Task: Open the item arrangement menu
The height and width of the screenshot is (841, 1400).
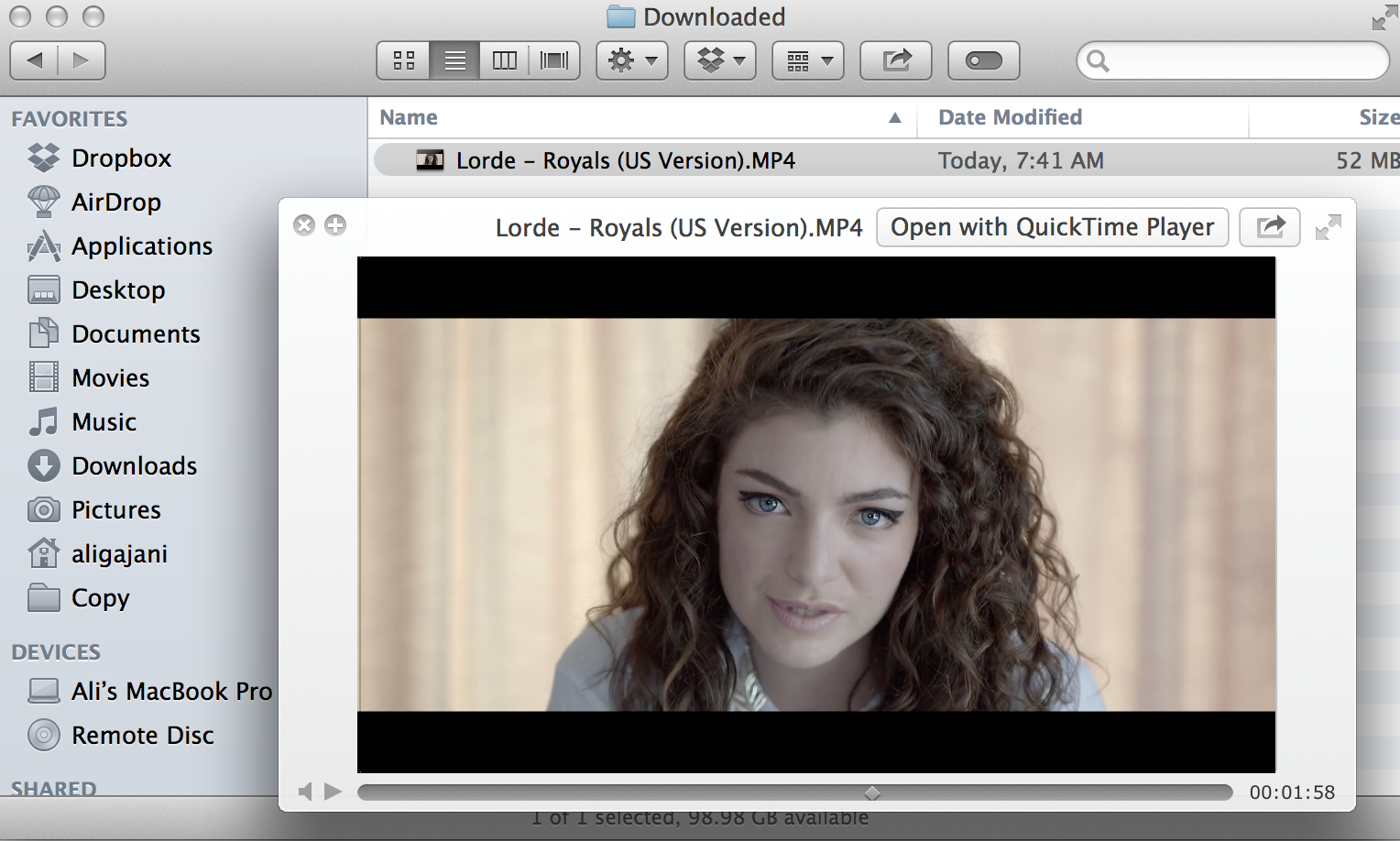Action: (808, 60)
